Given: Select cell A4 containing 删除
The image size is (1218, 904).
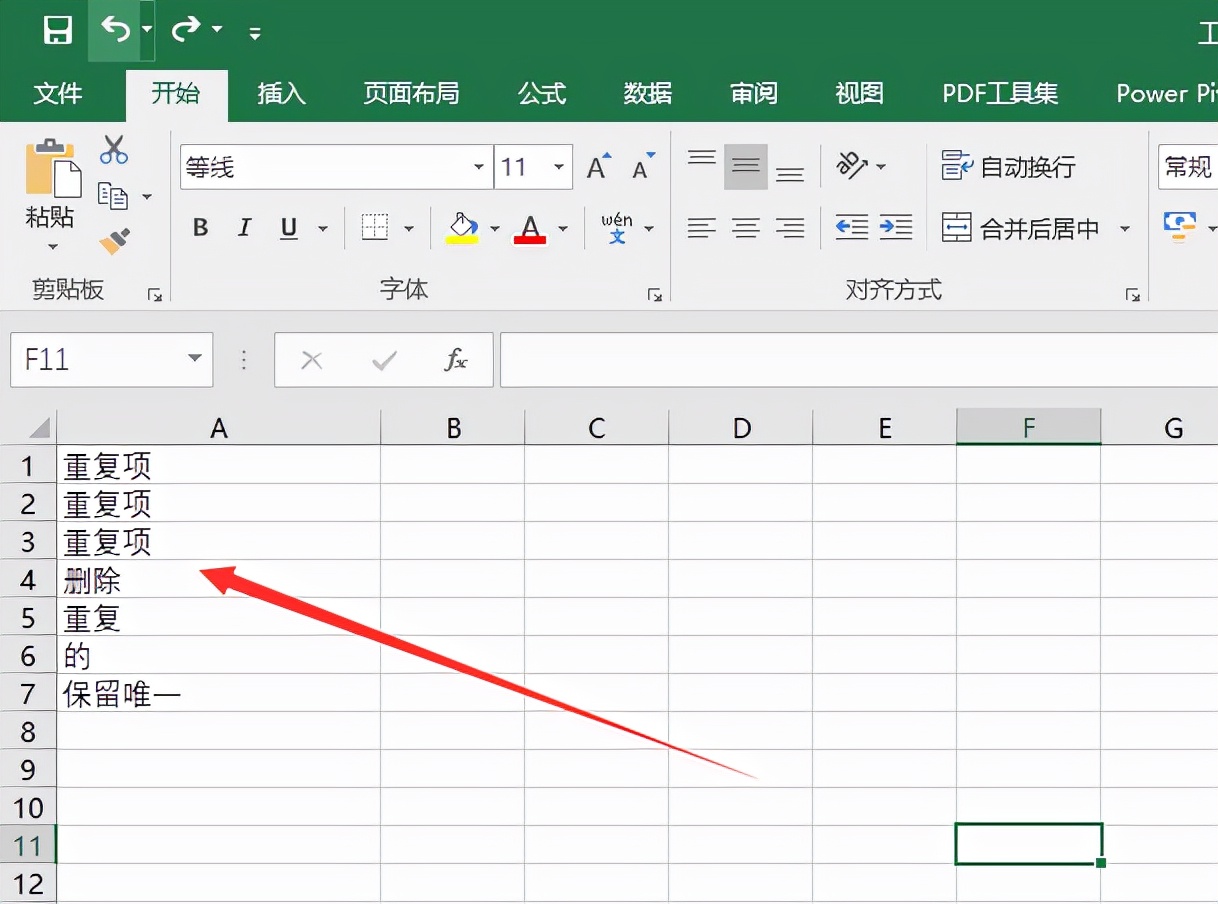Looking at the screenshot, I should 218,580.
